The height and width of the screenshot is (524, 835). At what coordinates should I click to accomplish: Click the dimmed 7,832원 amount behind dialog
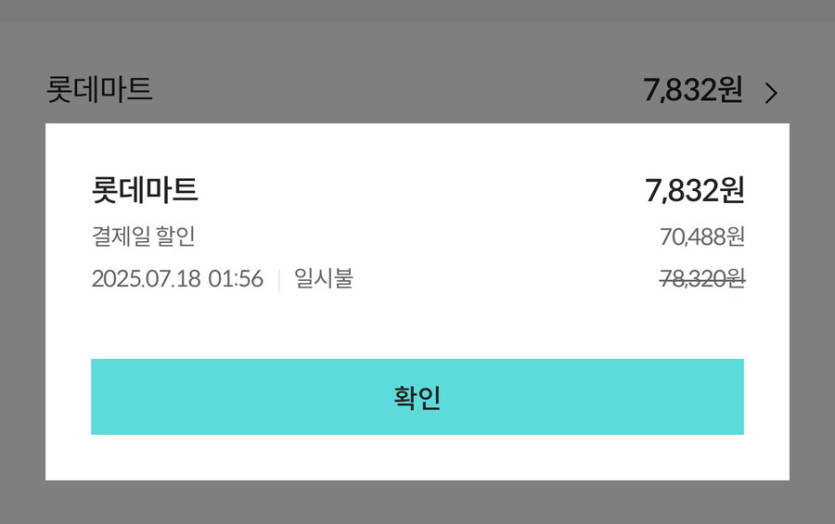point(693,91)
